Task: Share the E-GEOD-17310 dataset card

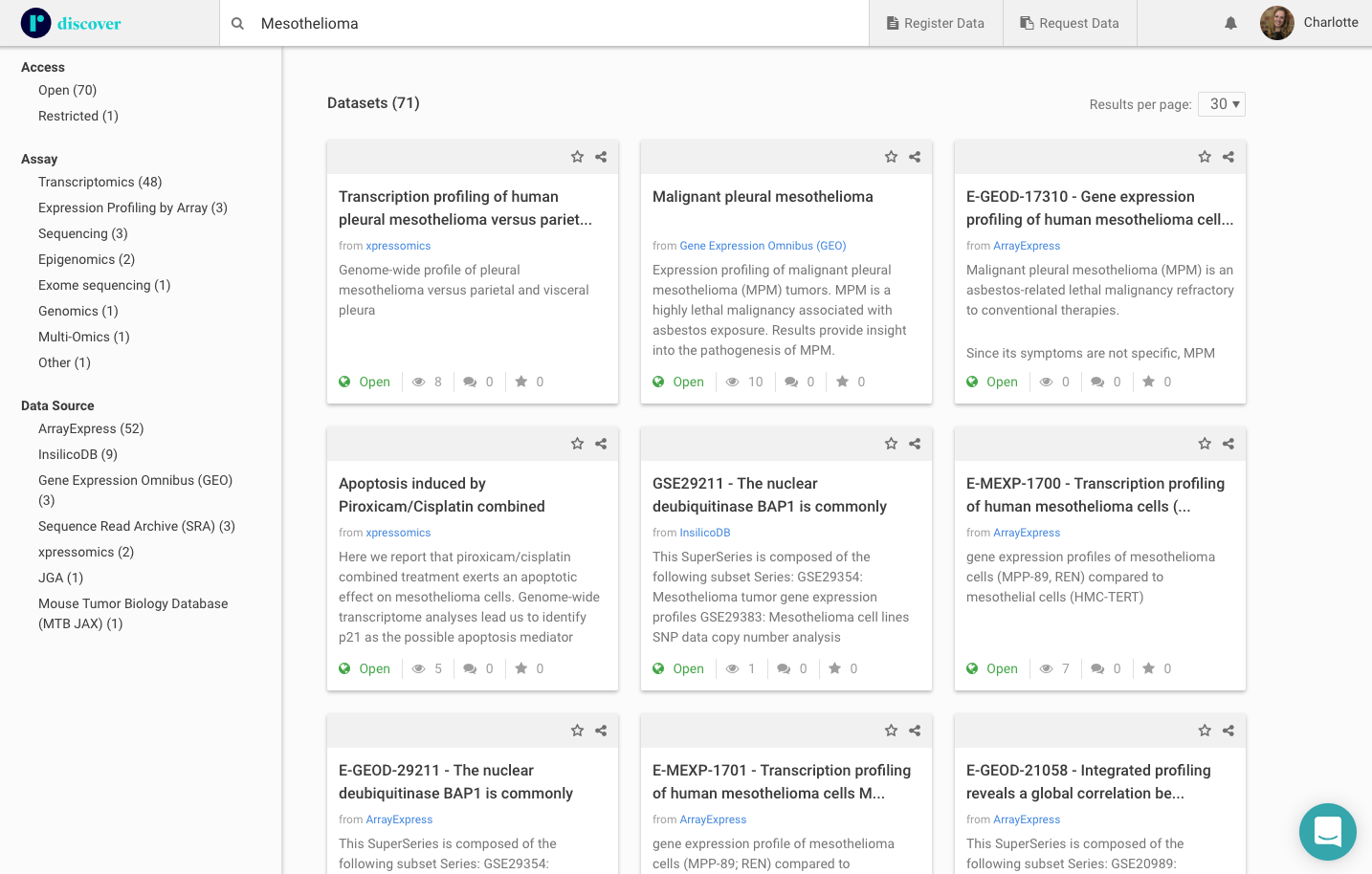Action: [1228, 157]
